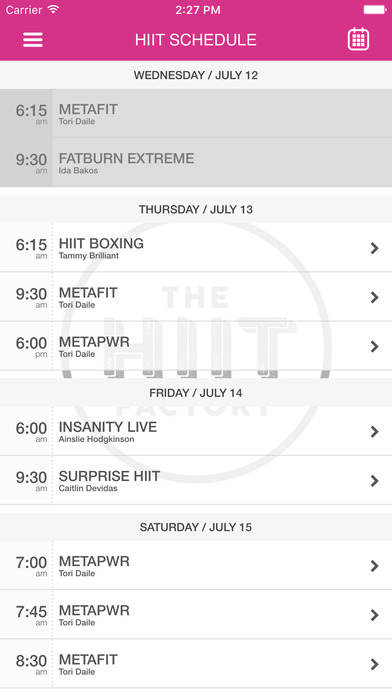This screenshot has width=392, height=696.
Task: Expand the 7:45 am METAPWR chevron
Action: pyautogui.click(x=375, y=615)
